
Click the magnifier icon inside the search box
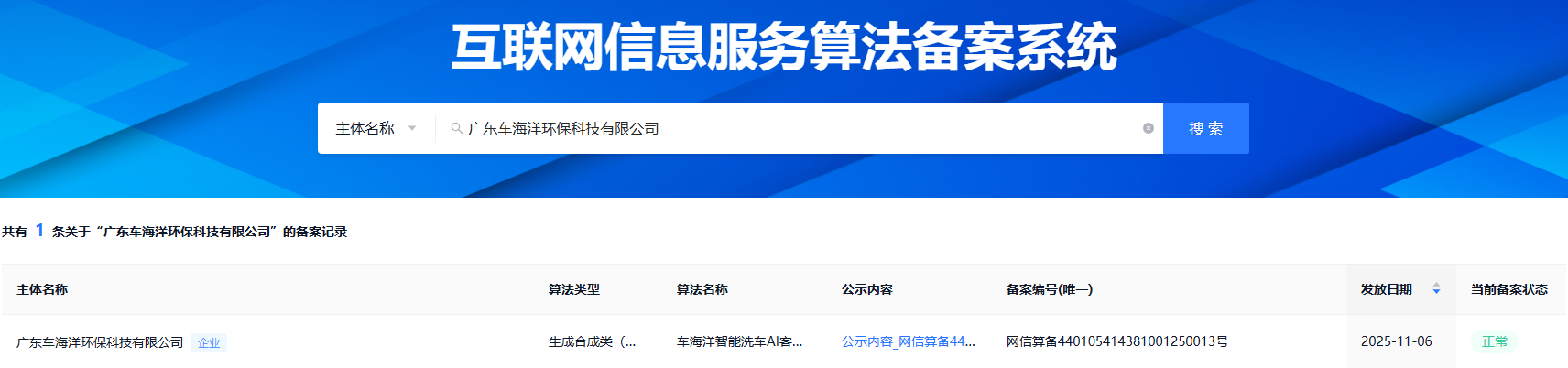(456, 128)
